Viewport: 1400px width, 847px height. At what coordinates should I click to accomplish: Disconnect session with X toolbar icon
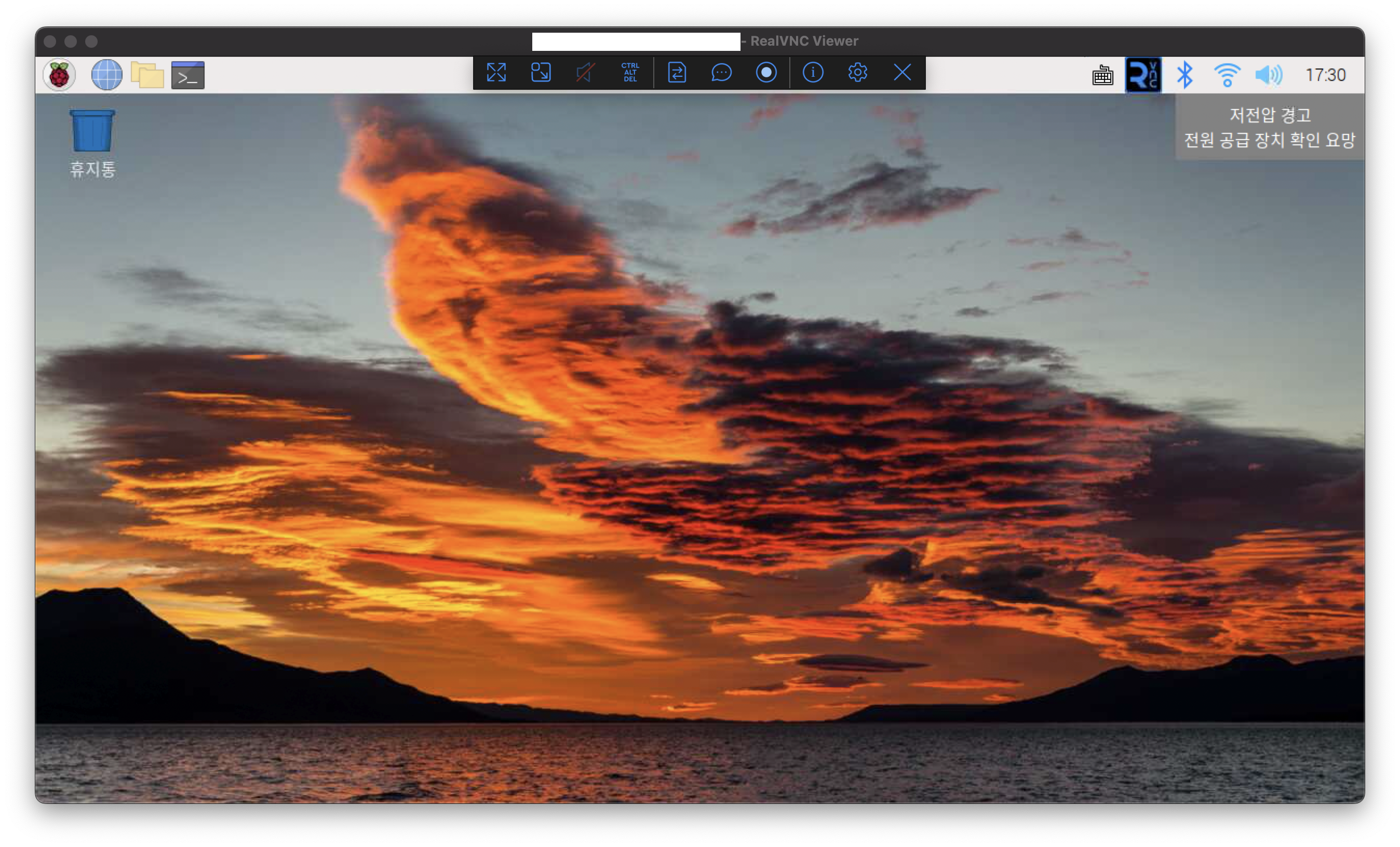(903, 73)
